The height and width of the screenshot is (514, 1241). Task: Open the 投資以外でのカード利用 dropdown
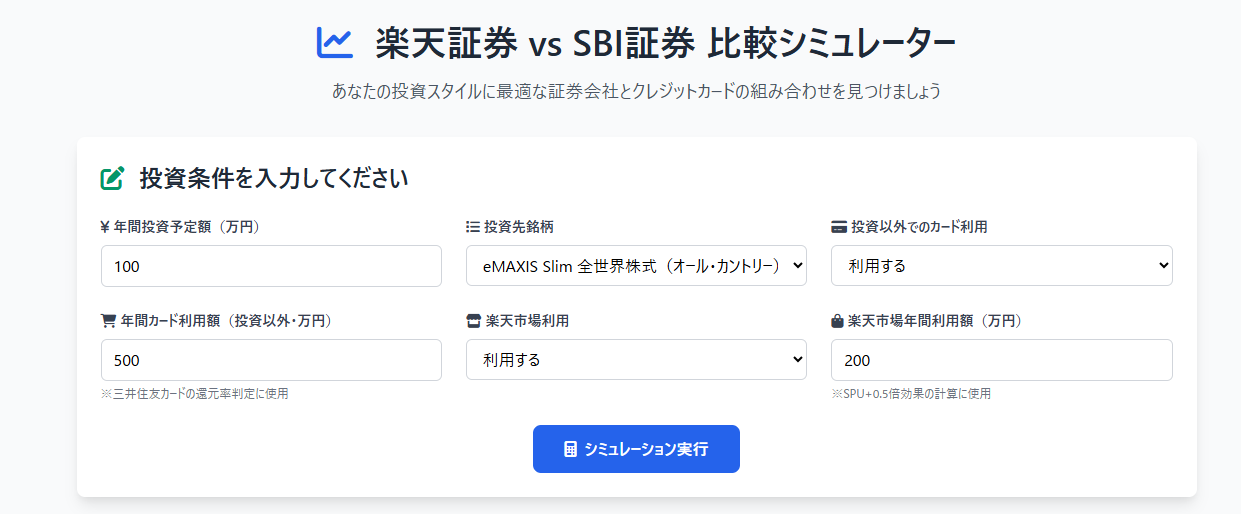pos(1002,266)
